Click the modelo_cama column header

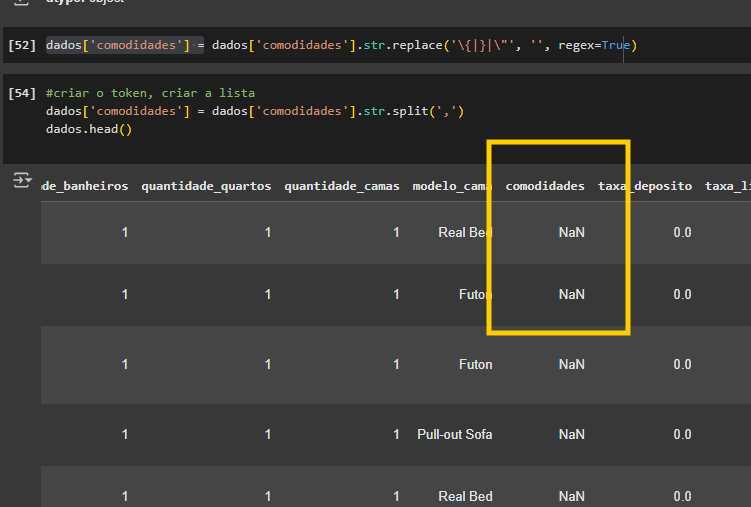(x=452, y=186)
